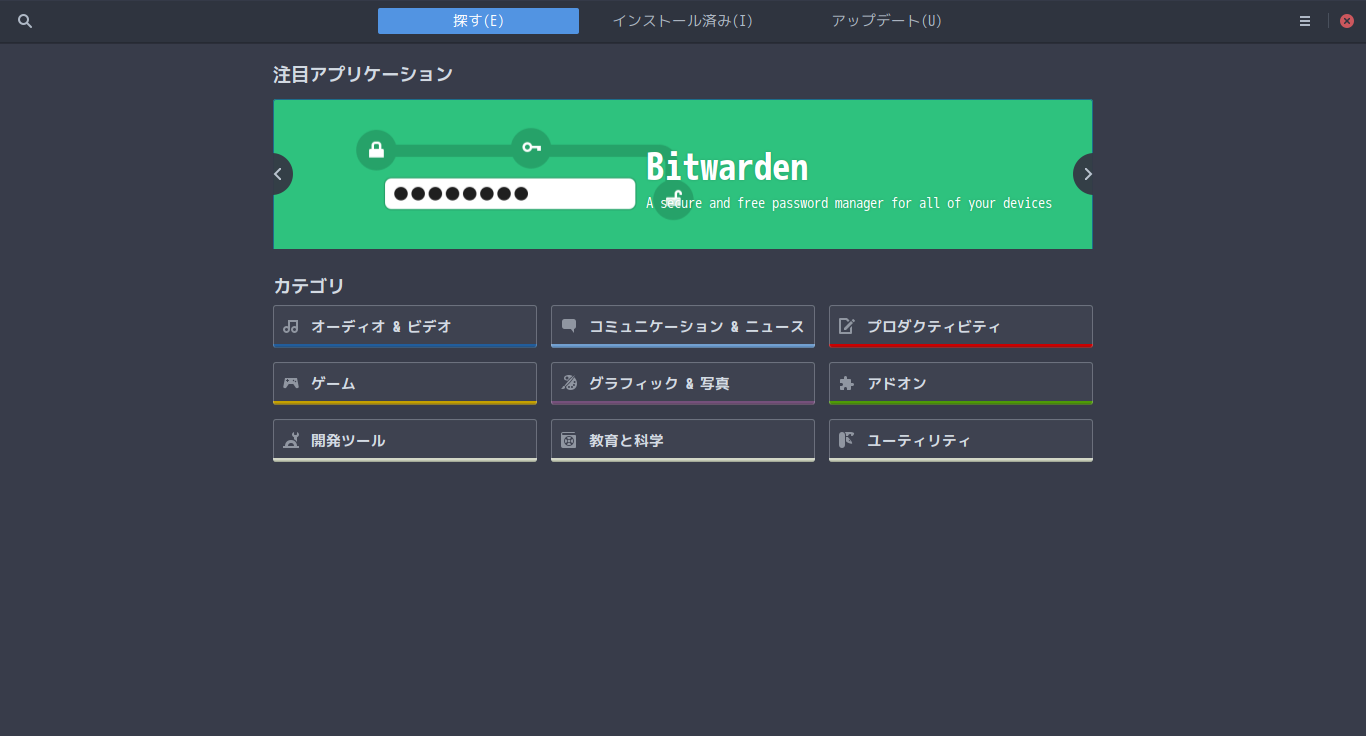Click the banner's password manager description text
1366x736 pixels.
point(849,203)
